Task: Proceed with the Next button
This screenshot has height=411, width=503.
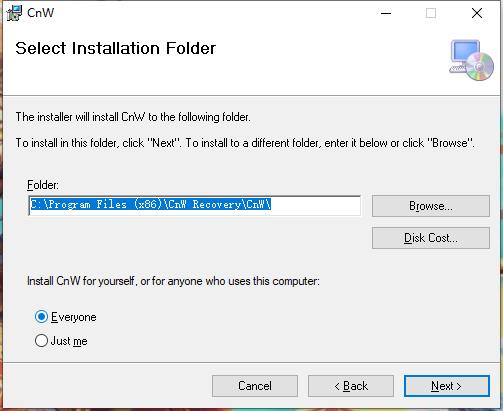Action: pyautogui.click(x=447, y=386)
